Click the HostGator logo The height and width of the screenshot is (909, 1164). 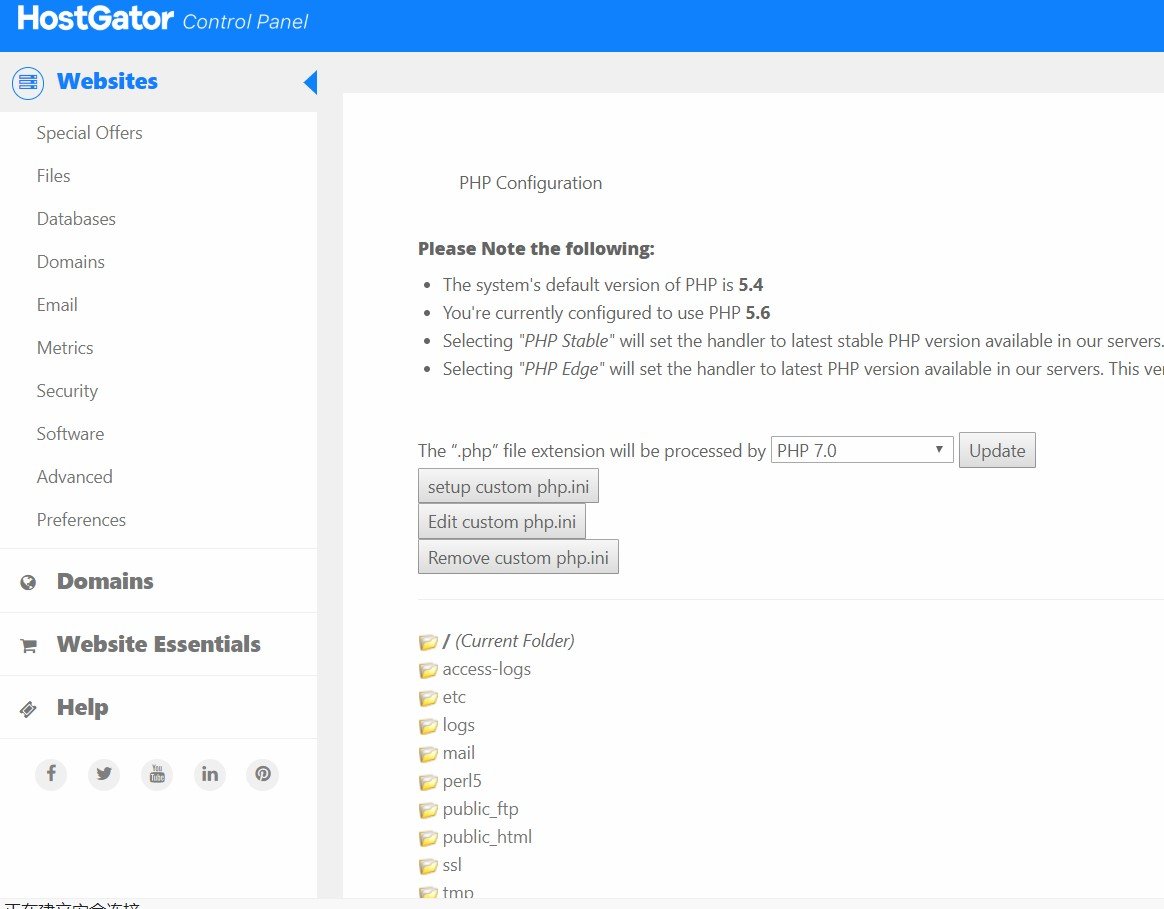coord(95,18)
